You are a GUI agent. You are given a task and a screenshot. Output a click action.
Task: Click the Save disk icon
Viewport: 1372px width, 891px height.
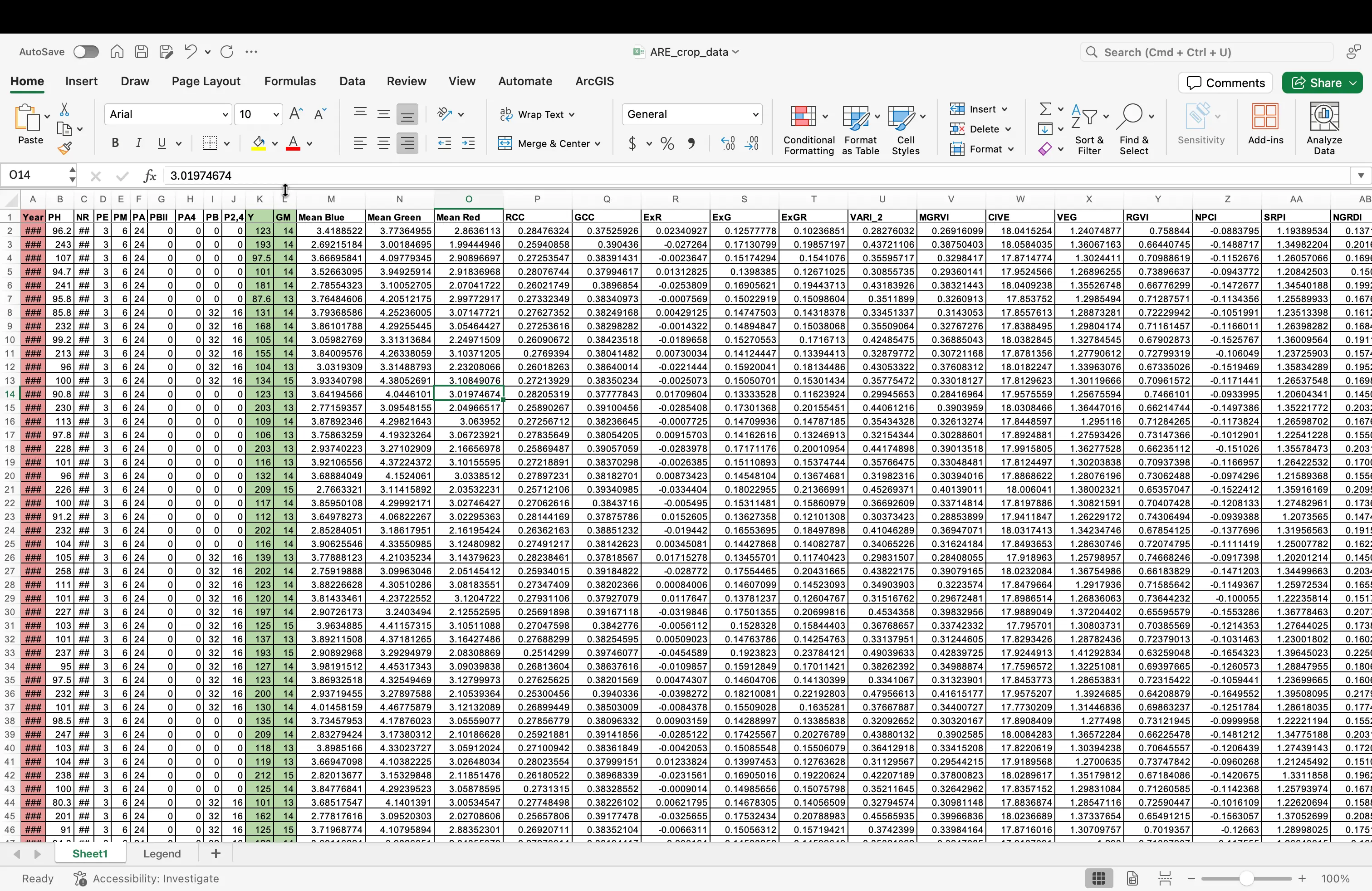141,52
